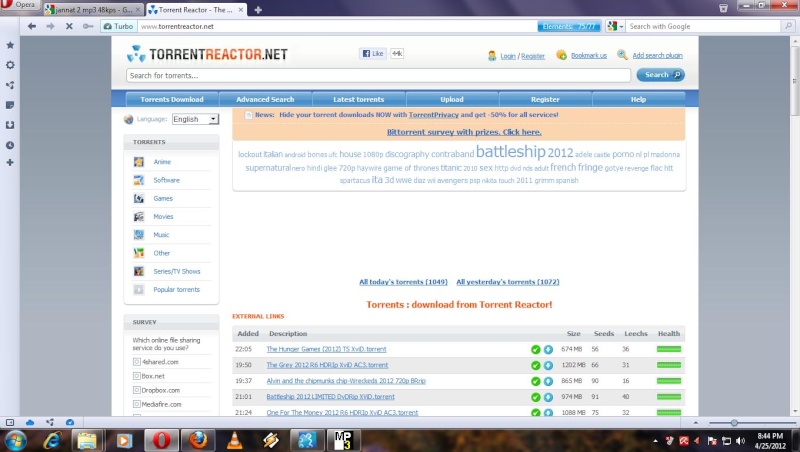Open the Latest torrents tab
This screenshot has height=452, width=800.
(x=359, y=99)
